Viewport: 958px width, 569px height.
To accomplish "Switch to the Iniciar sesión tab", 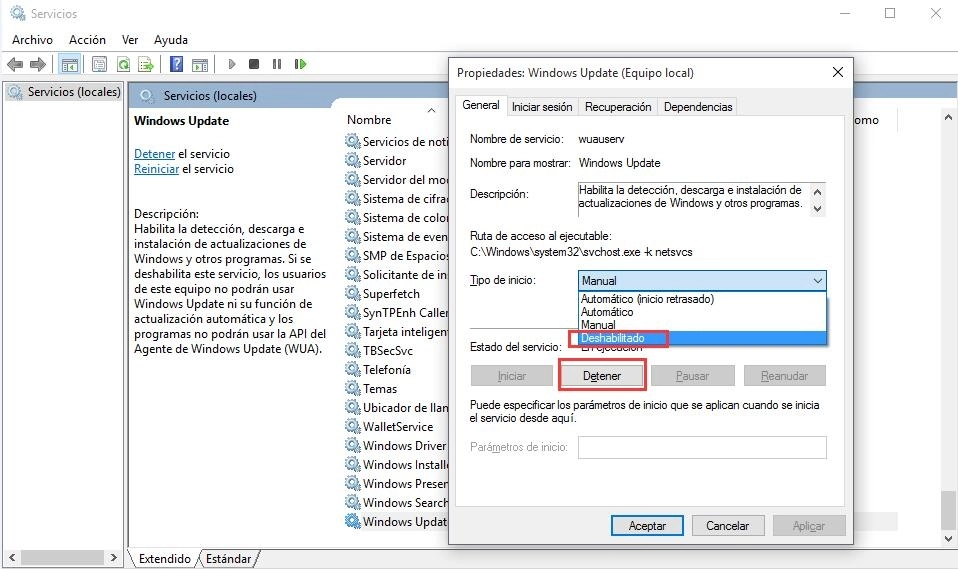I will [542, 107].
